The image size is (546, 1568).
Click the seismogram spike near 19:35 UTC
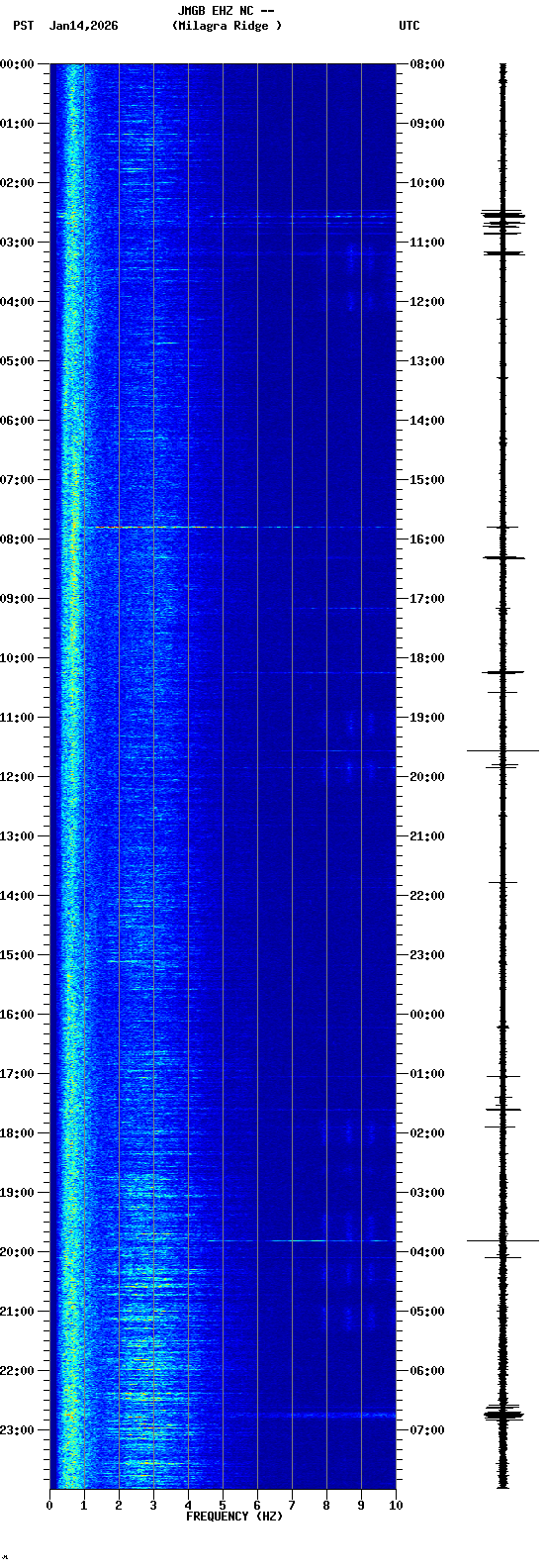point(502,750)
